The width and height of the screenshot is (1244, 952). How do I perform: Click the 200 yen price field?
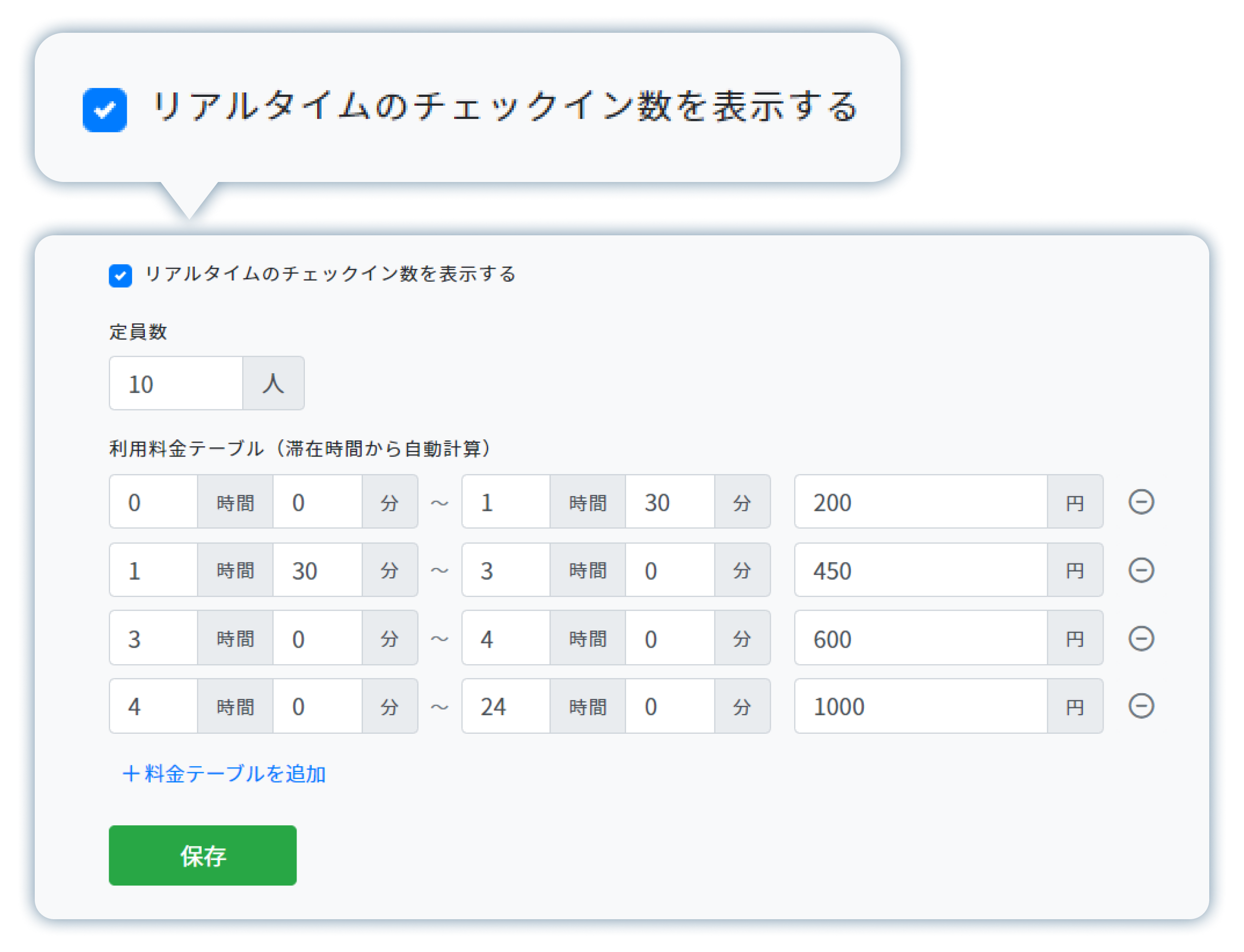click(x=921, y=502)
